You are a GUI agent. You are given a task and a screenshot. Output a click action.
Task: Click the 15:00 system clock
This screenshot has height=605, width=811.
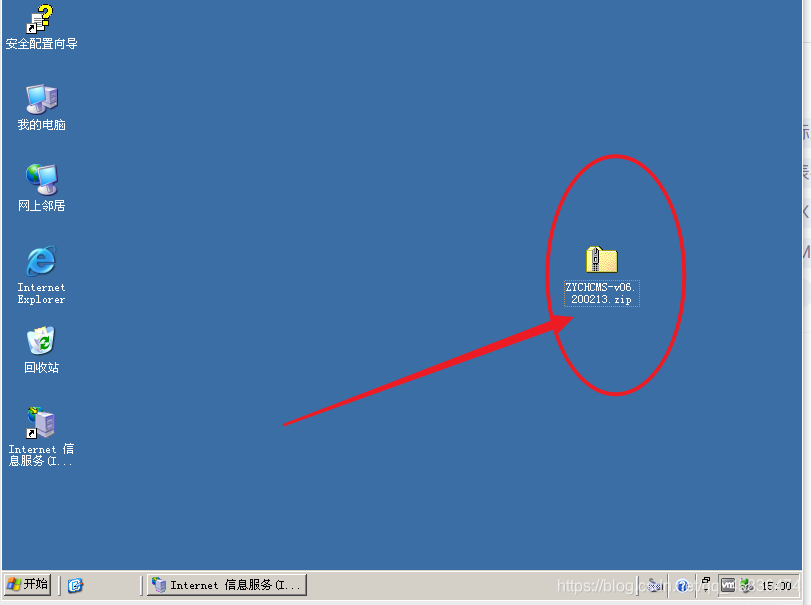pos(776,586)
